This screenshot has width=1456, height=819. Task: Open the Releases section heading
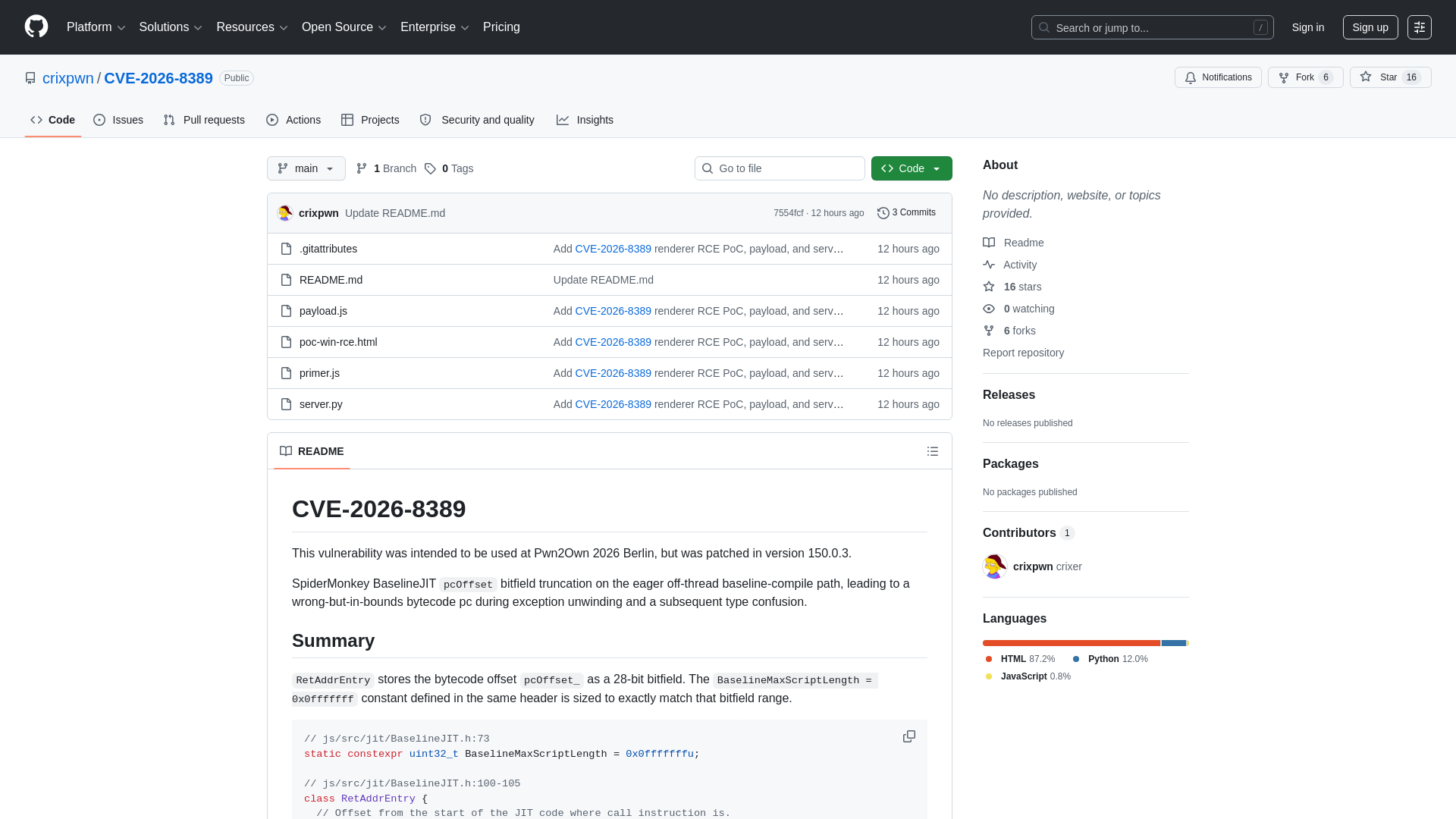[x=1009, y=395]
